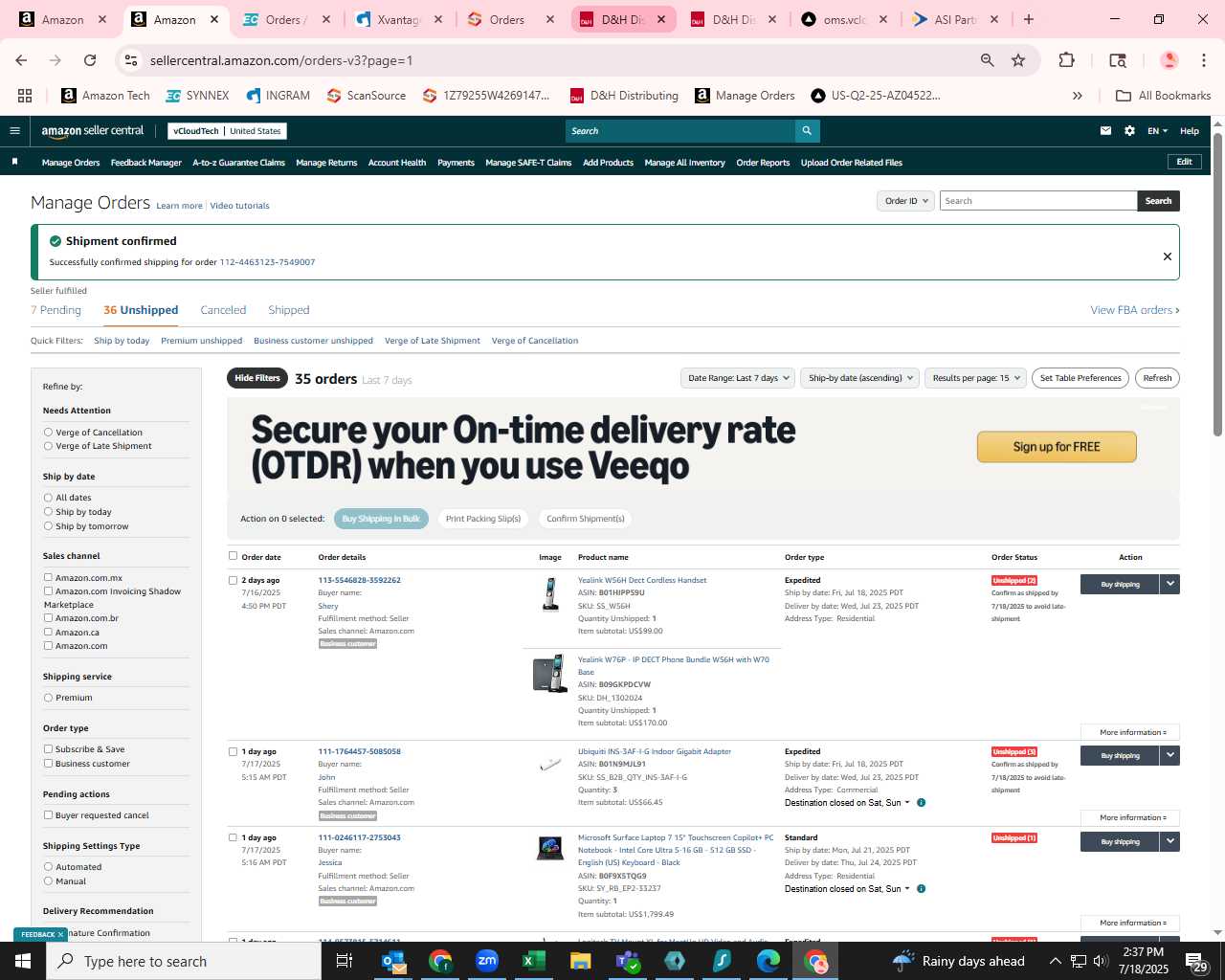Click the info icon beside Ubiquiti destination closed
The height and width of the screenshot is (980, 1225).
click(921, 803)
